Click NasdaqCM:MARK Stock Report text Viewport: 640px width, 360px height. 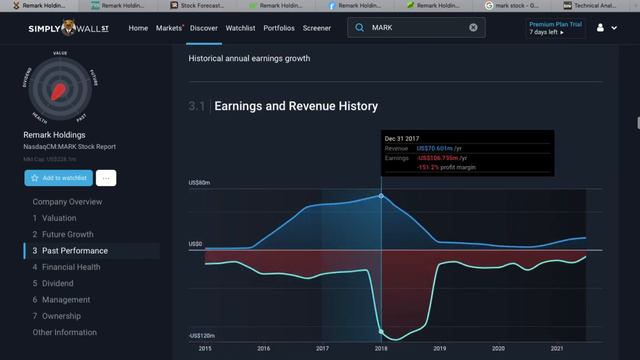[69, 147]
